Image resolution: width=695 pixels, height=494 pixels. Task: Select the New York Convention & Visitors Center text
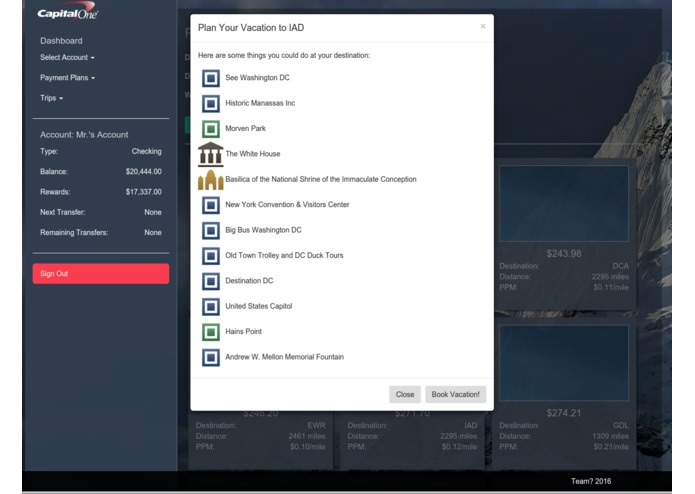point(287,205)
